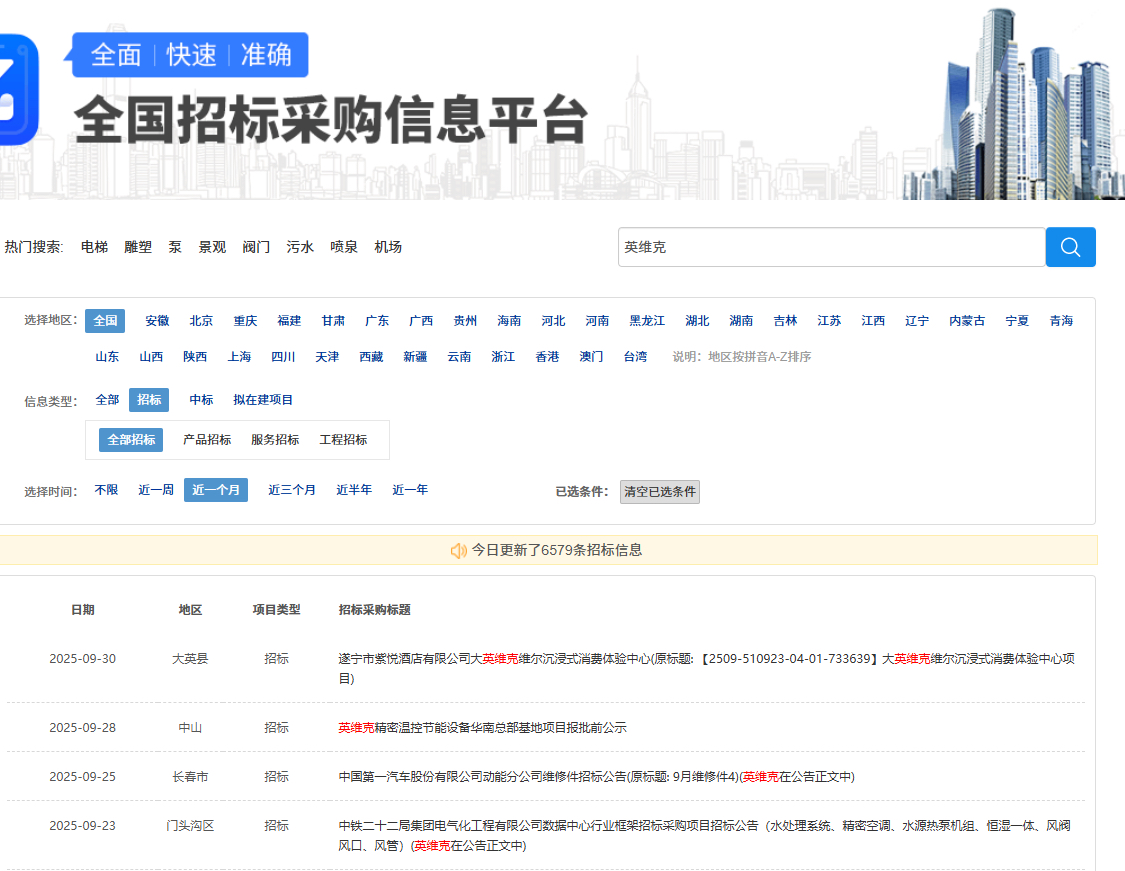Select region 四川
Image resolution: width=1125 pixels, height=871 pixels.
click(x=283, y=357)
